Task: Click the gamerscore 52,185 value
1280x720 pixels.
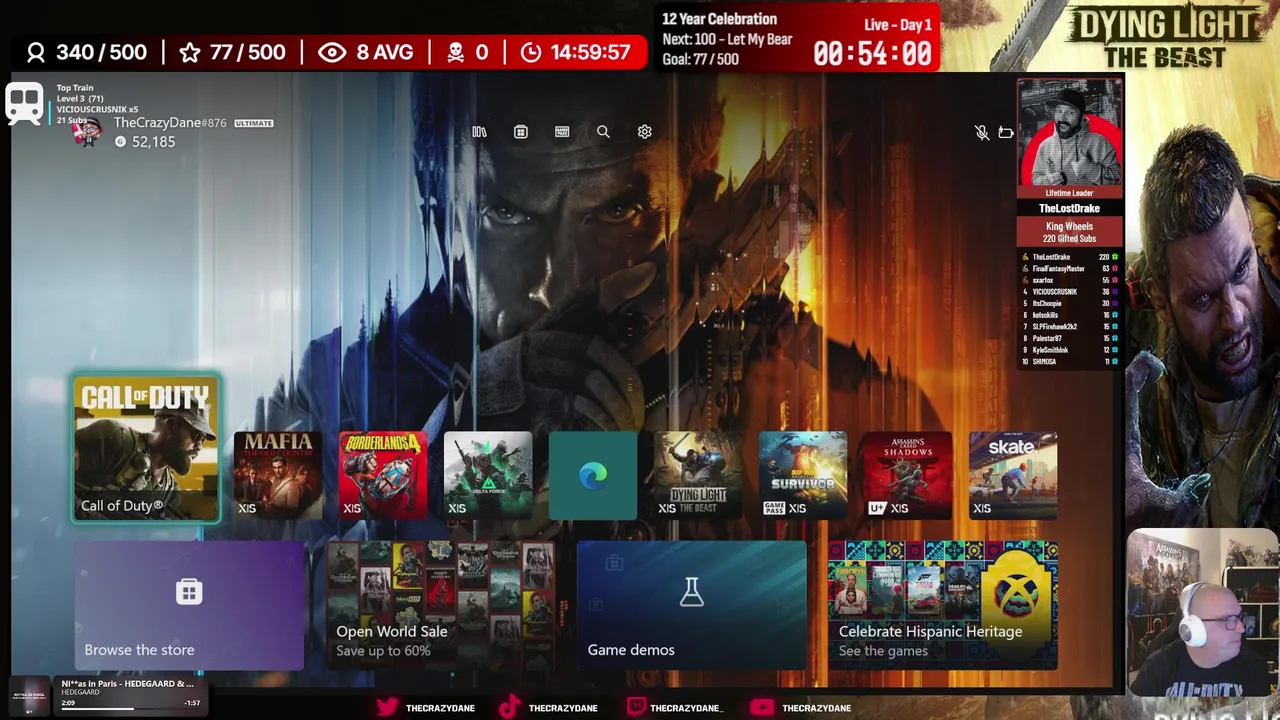Action: (x=153, y=142)
